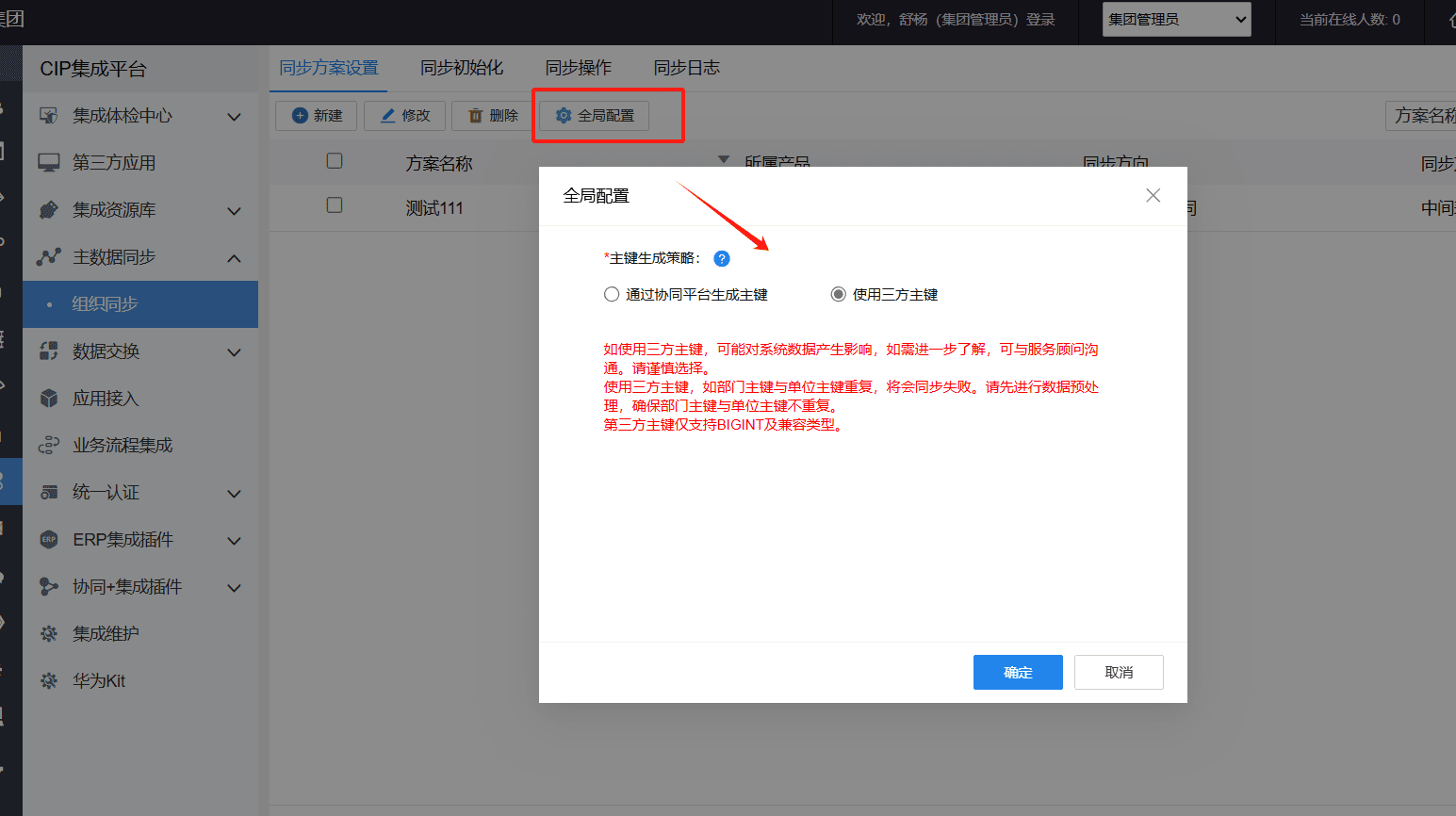Click the 集成维护 gear icon
Image resolution: width=1456 pixels, height=816 pixels.
49,634
